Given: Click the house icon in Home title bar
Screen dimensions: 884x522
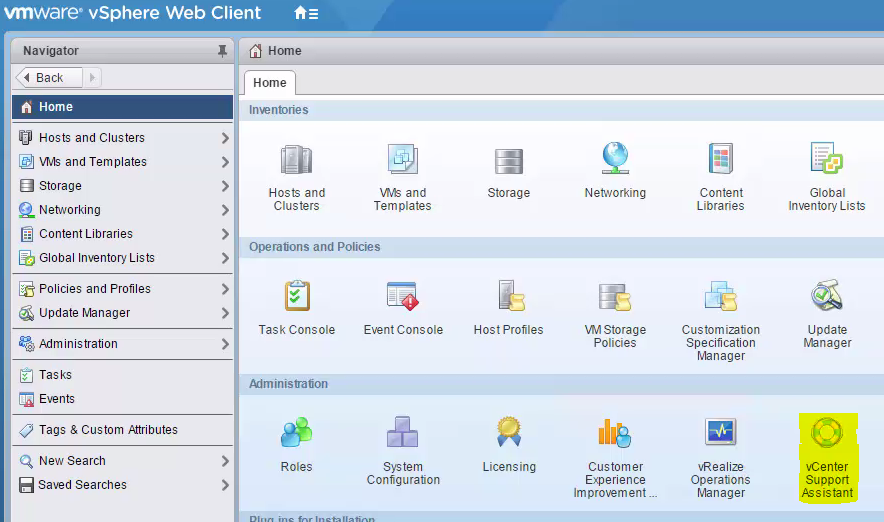Looking at the screenshot, I should click(255, 51).
